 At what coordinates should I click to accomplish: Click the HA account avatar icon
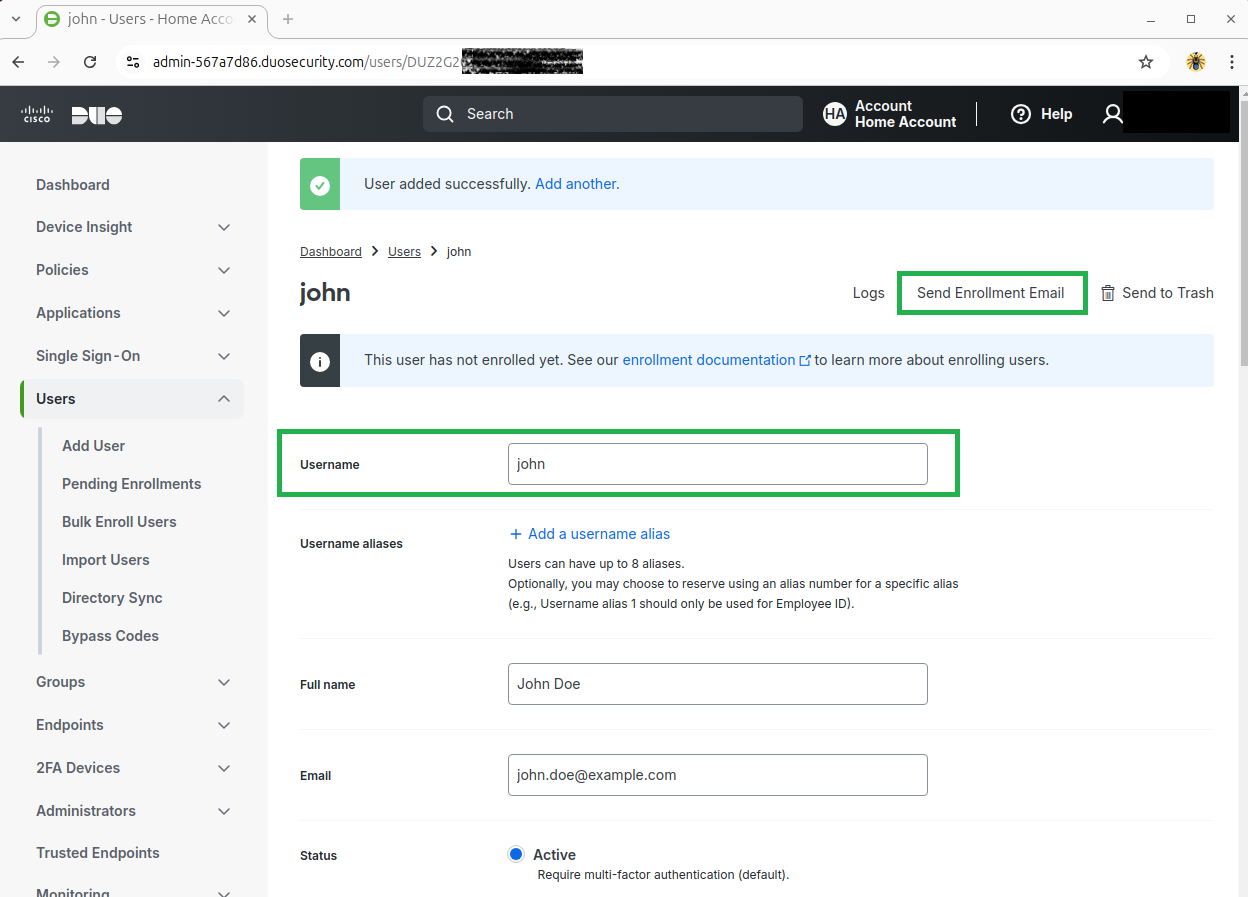(x=834, y=114)
